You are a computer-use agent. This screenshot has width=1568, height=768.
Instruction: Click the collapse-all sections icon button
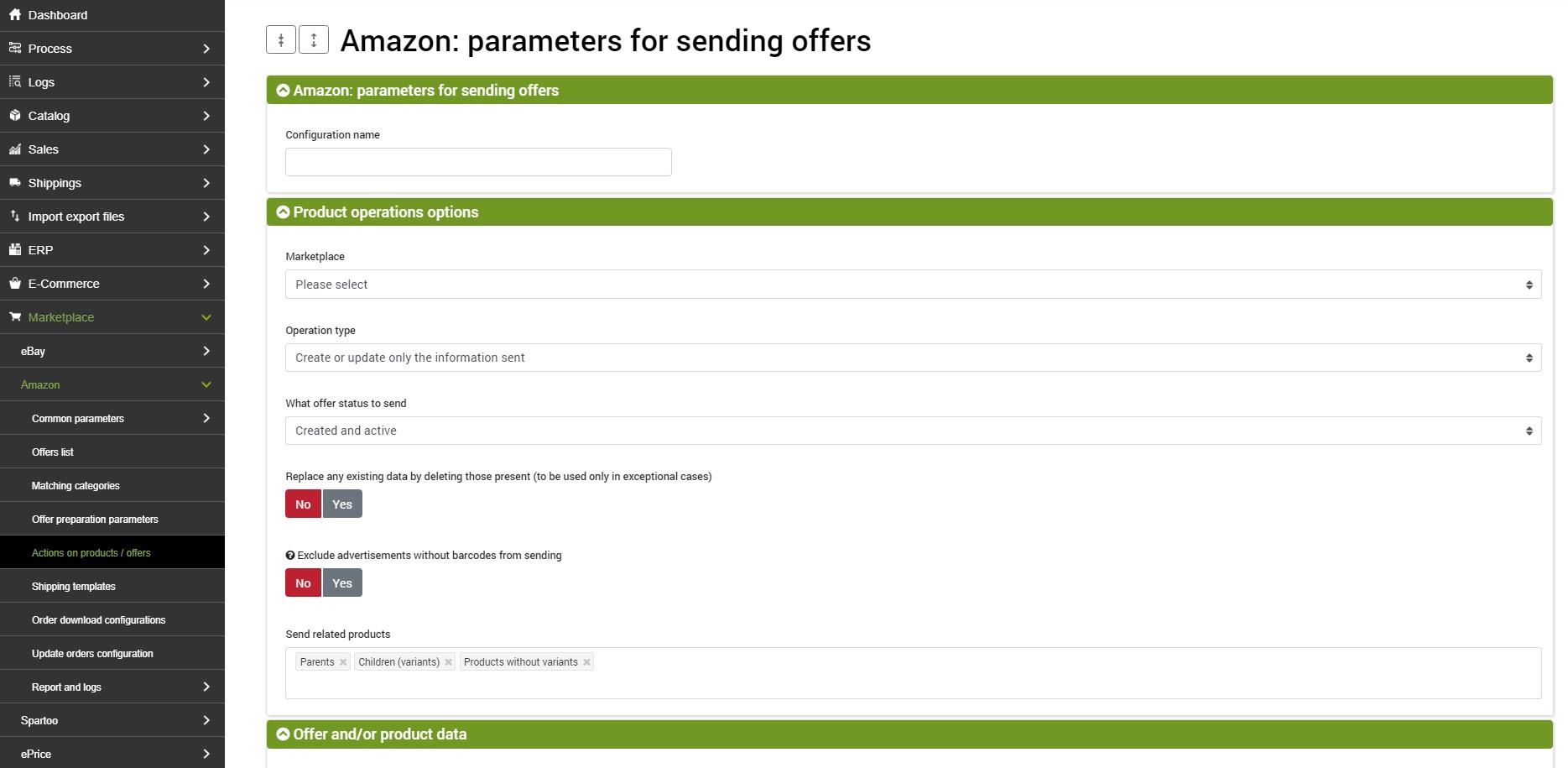click(x=281, y=39)
